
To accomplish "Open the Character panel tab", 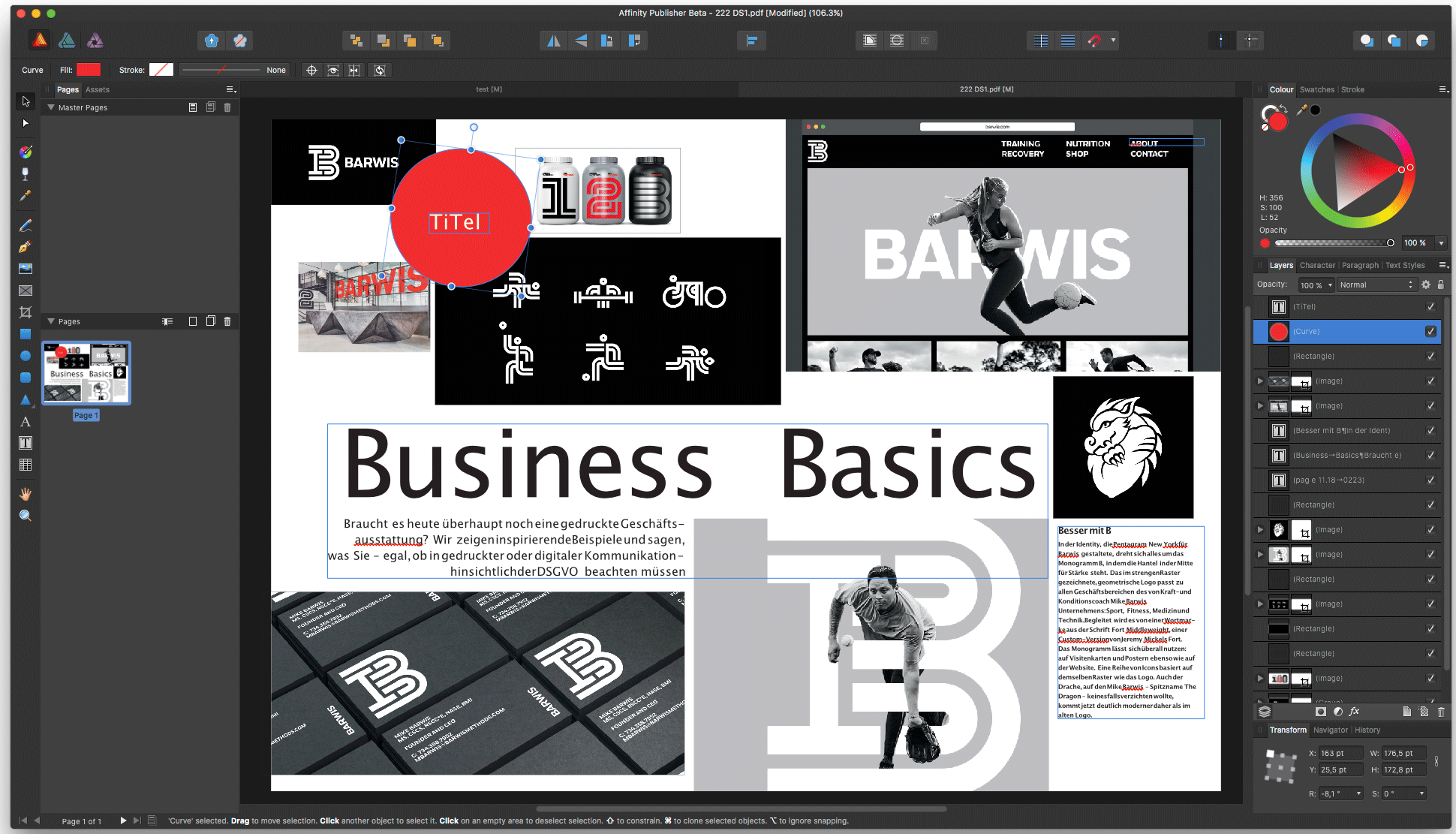I will (1318, 265).
